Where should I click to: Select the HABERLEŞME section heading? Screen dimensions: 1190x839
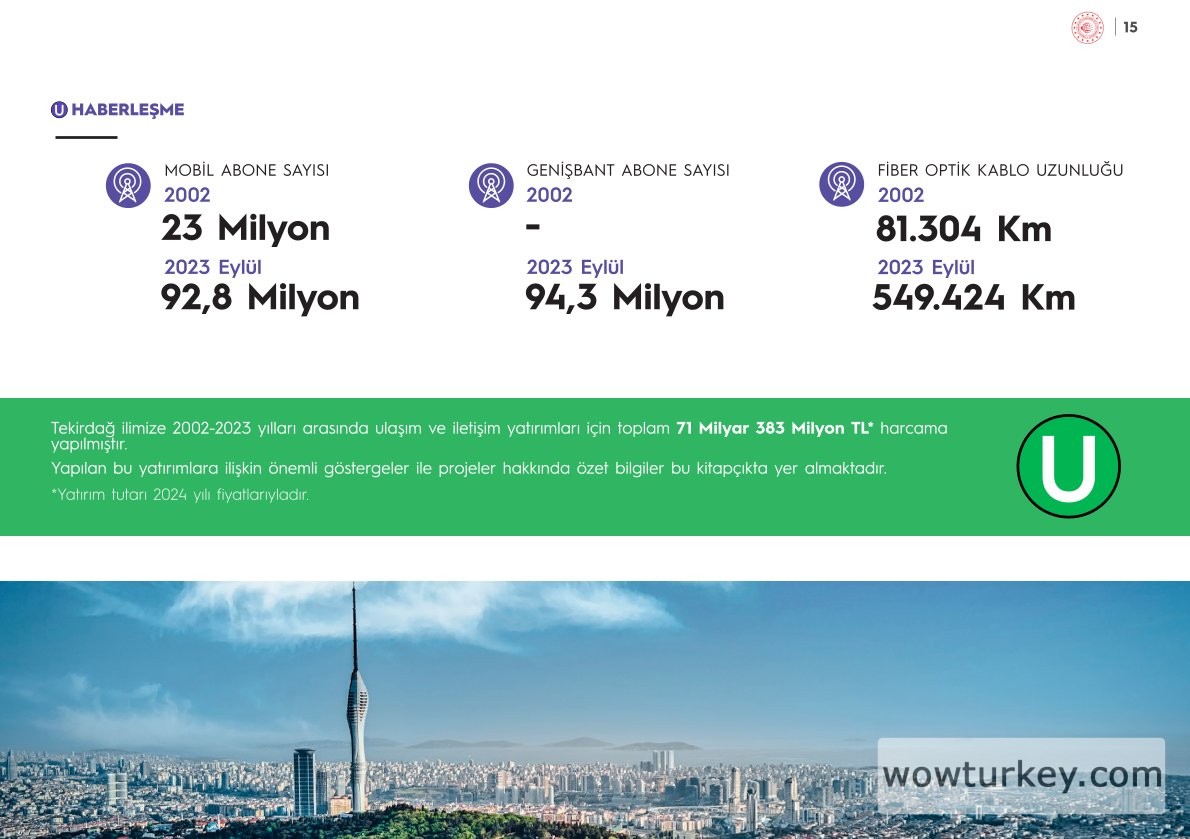coord(128,110)
